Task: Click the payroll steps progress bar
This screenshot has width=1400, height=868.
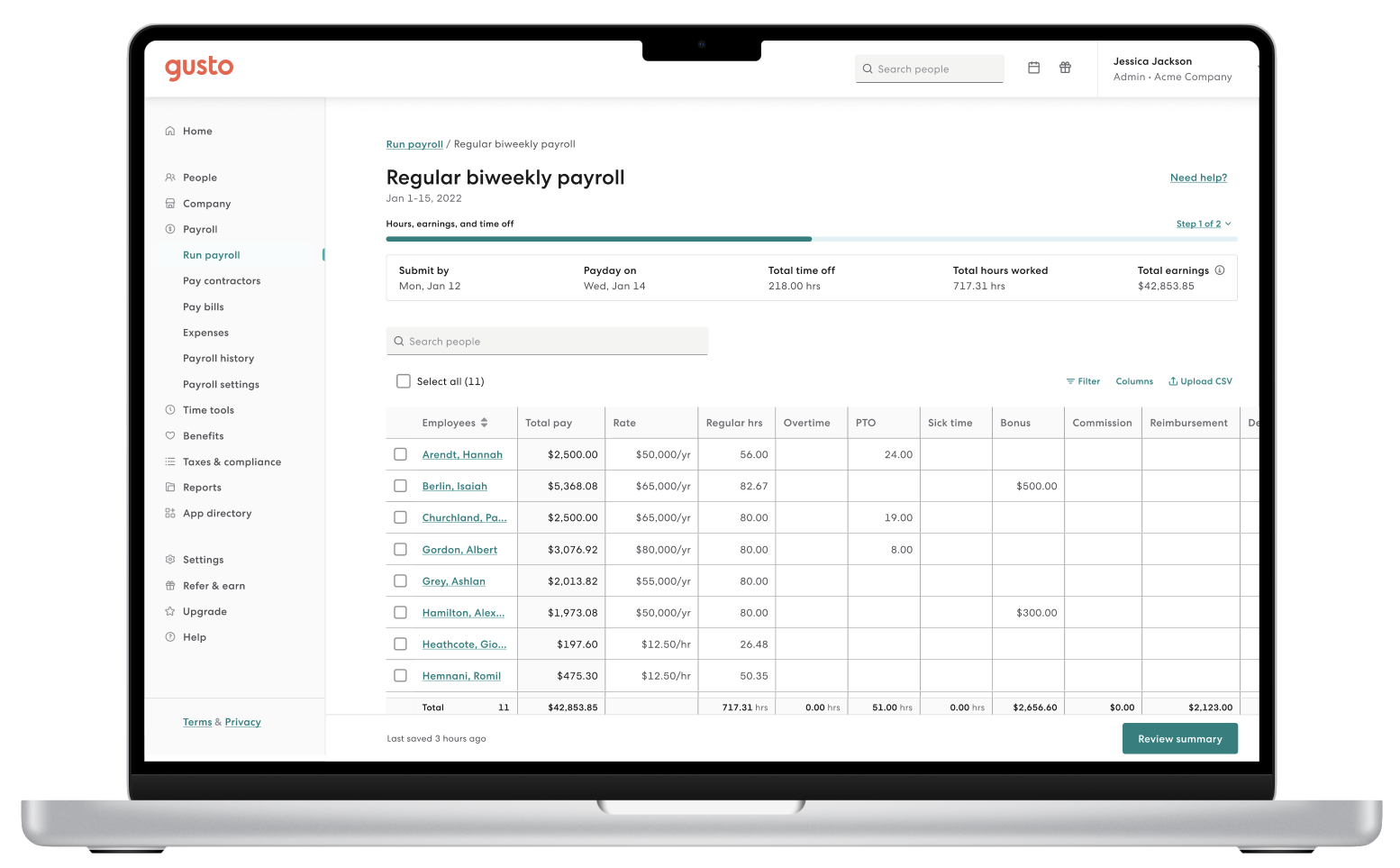Action: pyautogui.click(x=811, y=239)
